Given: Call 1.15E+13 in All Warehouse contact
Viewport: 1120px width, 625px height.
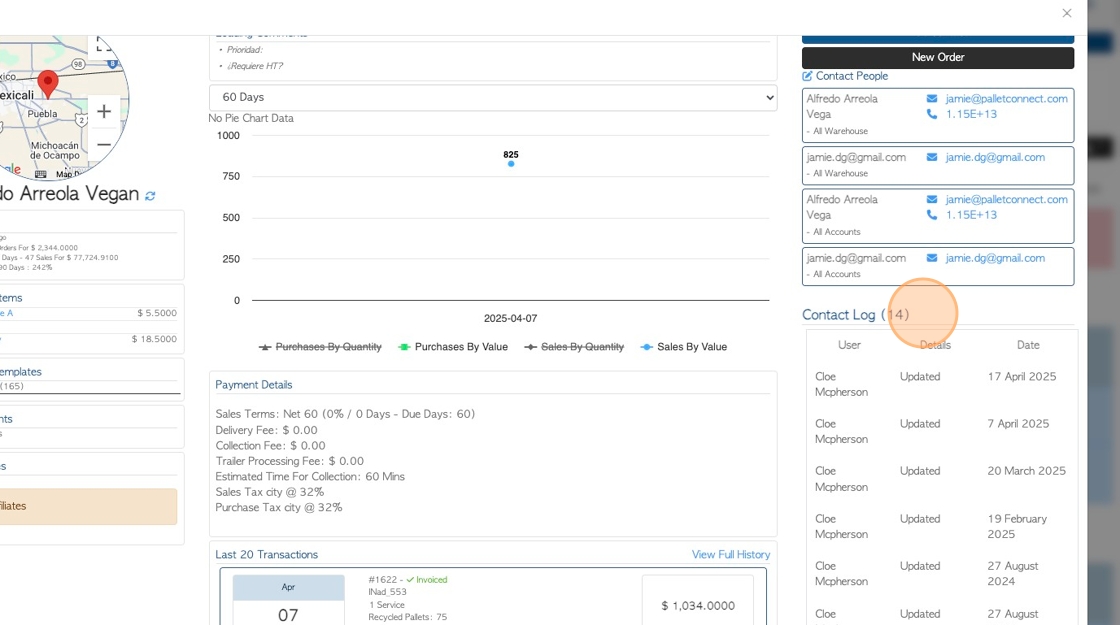Looking at the screenshot, I should click(x=971, y=114).
